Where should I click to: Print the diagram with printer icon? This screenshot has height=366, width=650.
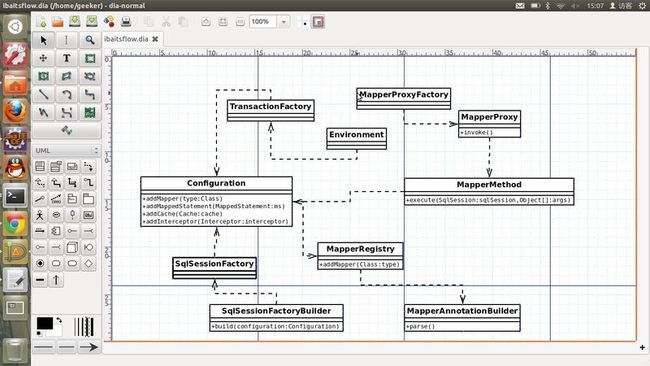[126, 22]
